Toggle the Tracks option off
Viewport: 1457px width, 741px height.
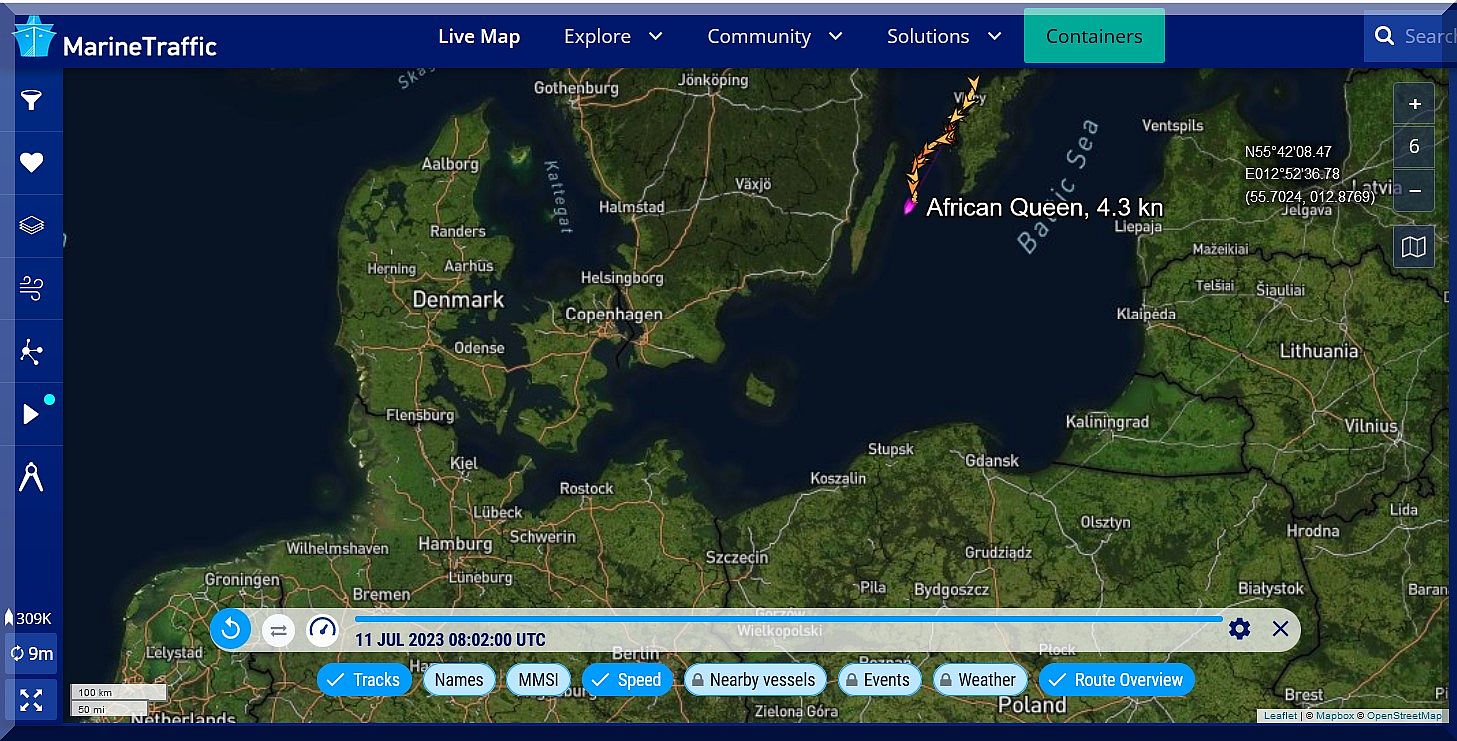[x=364, y=680]
